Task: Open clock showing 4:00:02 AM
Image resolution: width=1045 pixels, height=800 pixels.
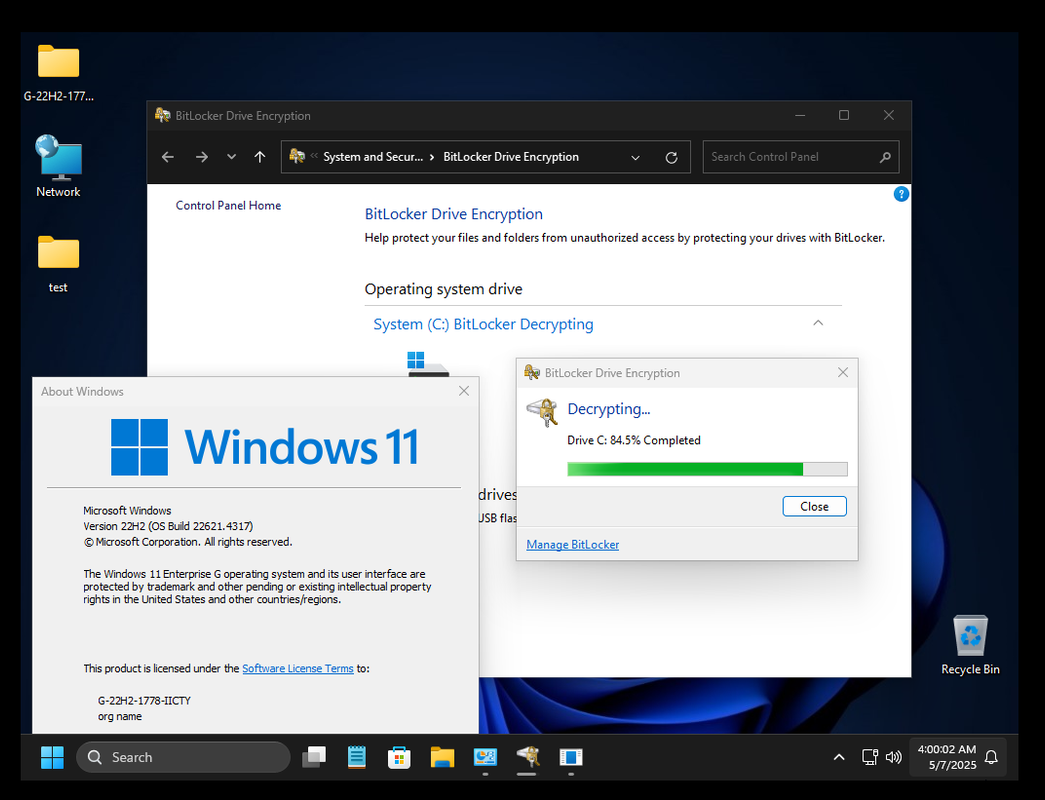Action: click(946, 757)
